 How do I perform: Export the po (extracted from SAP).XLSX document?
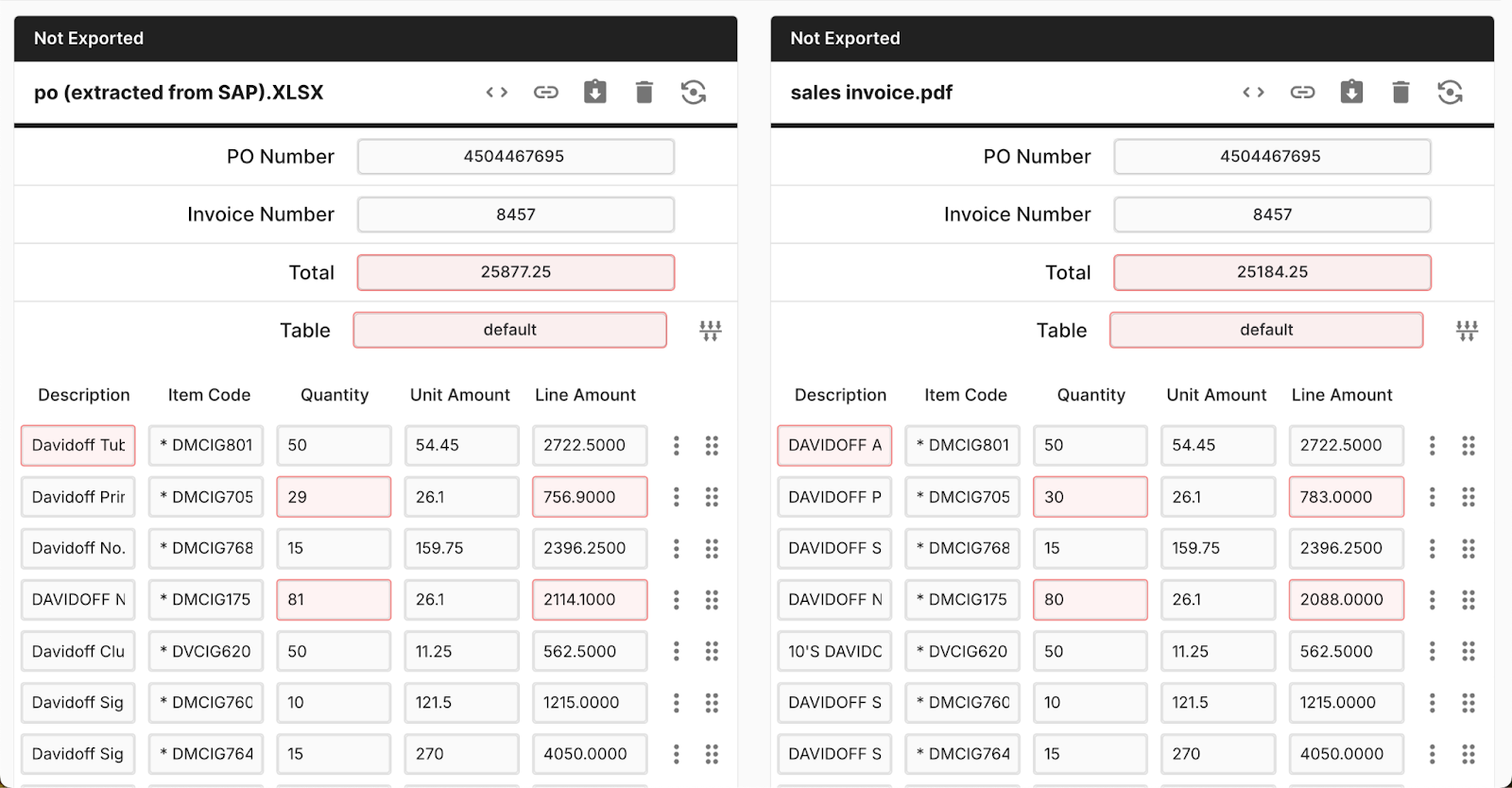pos(595,92)
